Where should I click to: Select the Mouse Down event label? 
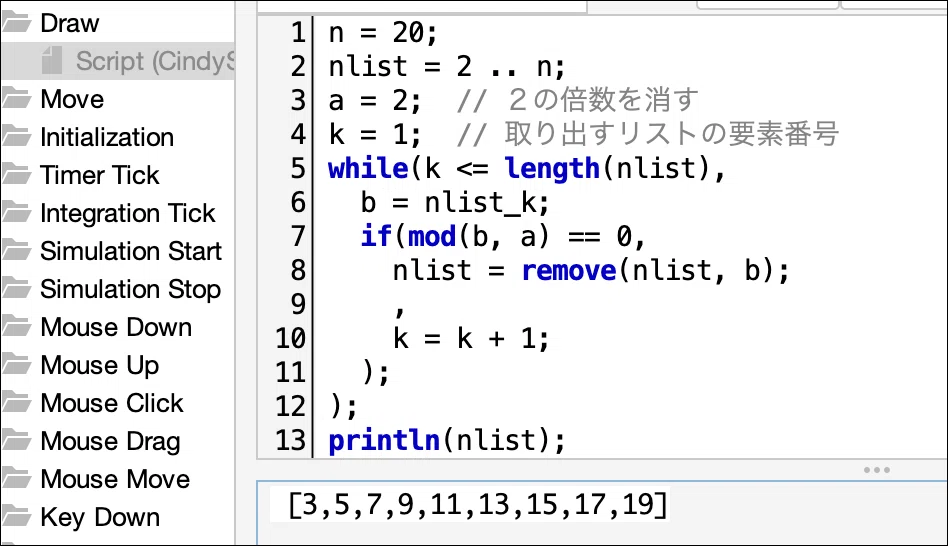click(116, 328)
